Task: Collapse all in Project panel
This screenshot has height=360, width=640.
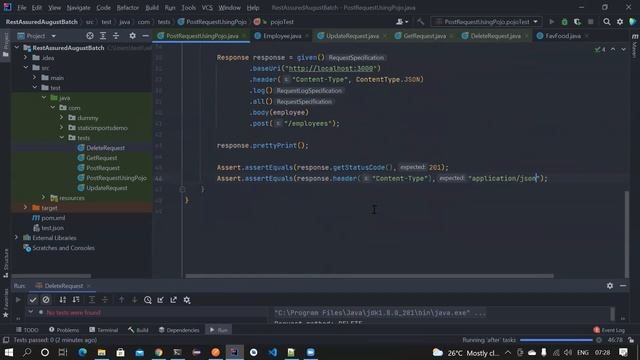Action: 116,36
